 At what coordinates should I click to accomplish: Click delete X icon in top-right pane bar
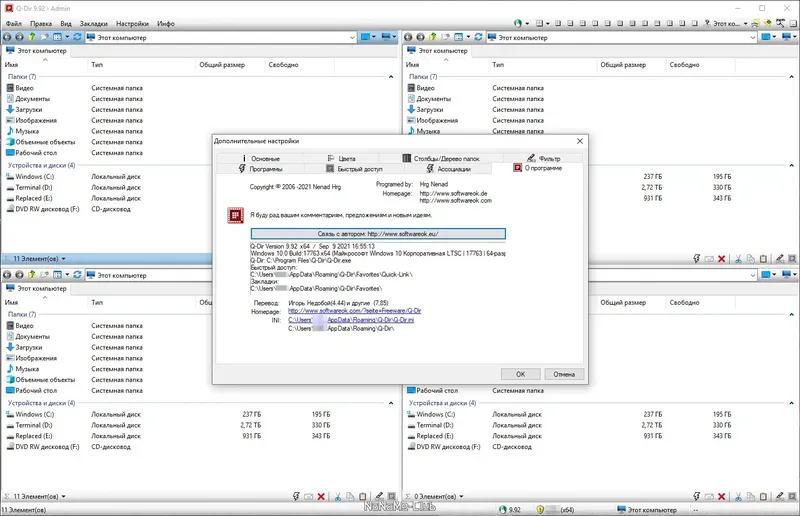tap(721, 259)
